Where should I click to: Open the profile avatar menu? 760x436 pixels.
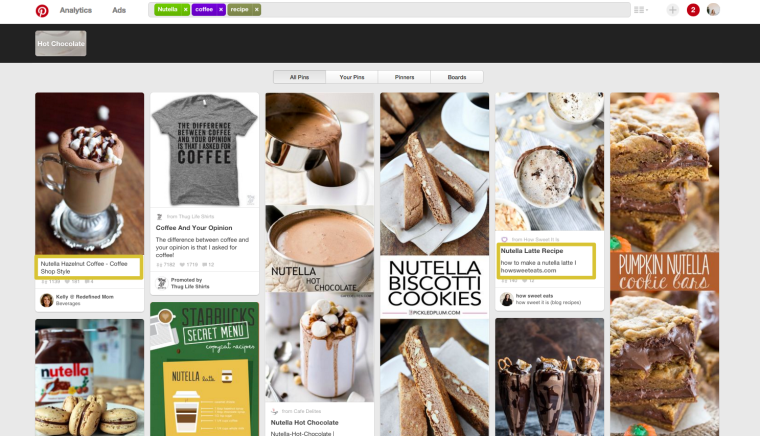(713, 10)
